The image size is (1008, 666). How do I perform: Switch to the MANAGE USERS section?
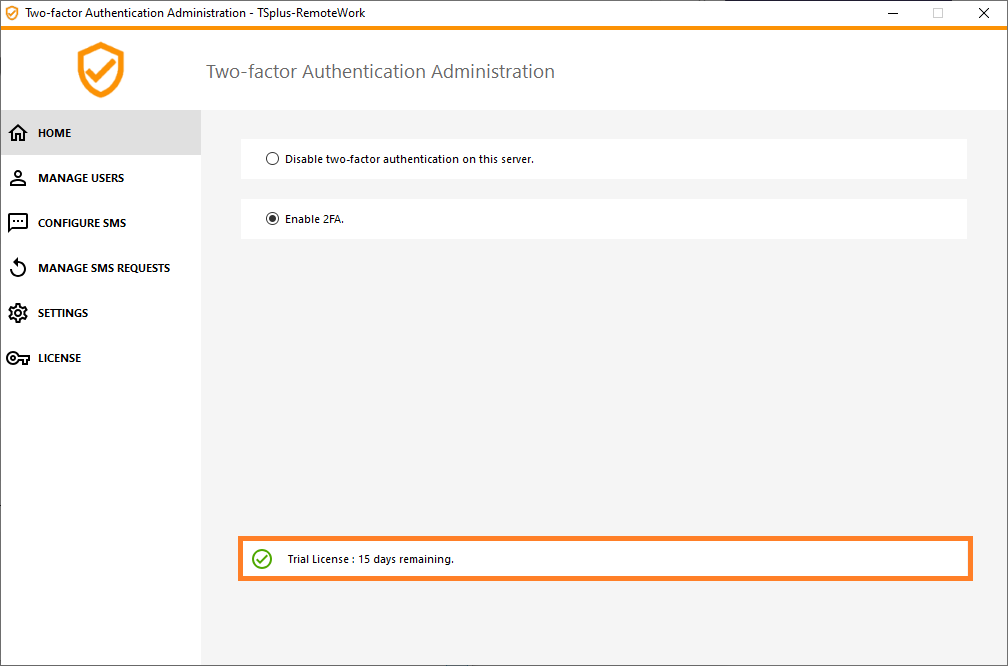[81, 177]
